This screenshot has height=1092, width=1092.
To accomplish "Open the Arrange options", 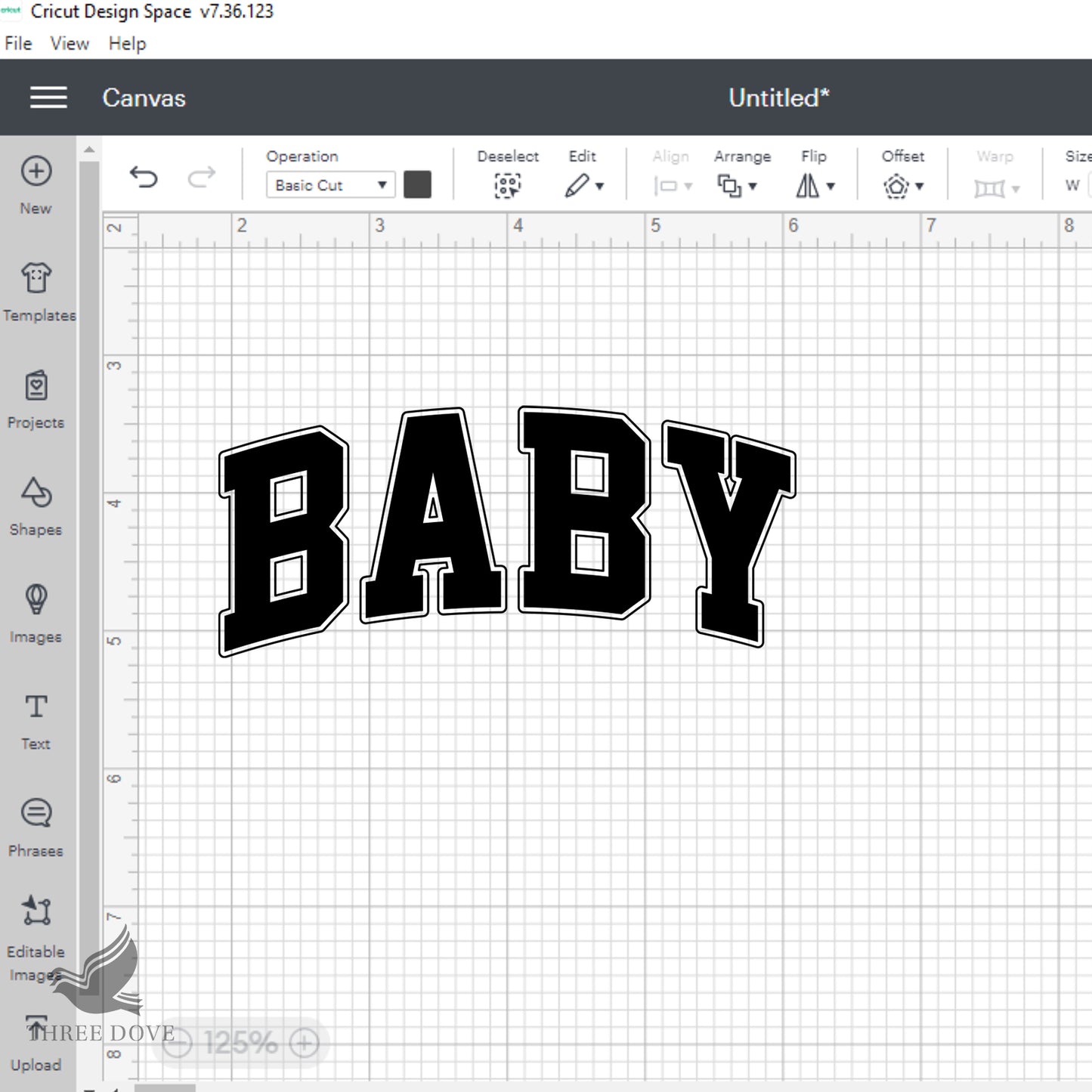I will click(x=729, y=185).
